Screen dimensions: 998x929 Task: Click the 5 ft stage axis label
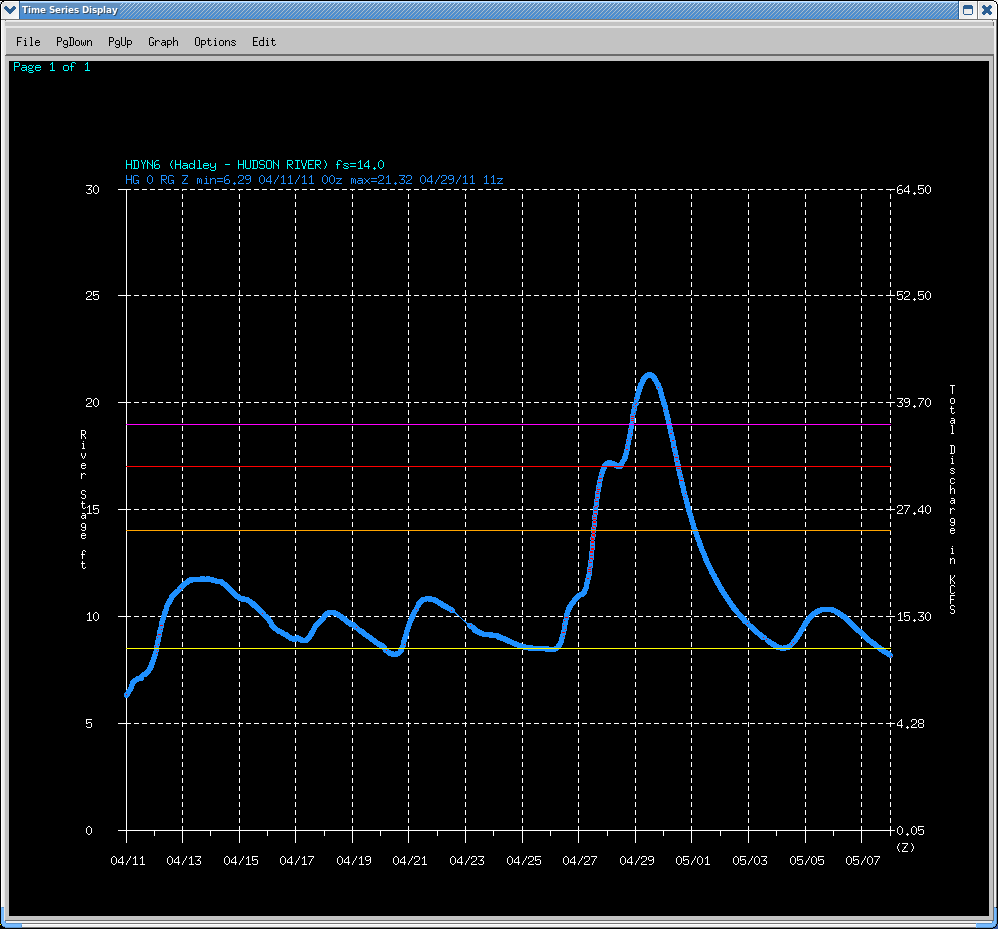click(89, 723)
